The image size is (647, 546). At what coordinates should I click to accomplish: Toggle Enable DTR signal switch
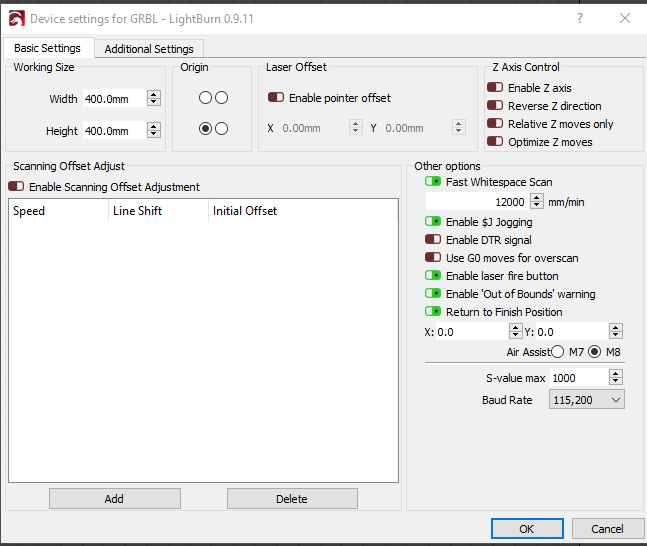point(433,239)
